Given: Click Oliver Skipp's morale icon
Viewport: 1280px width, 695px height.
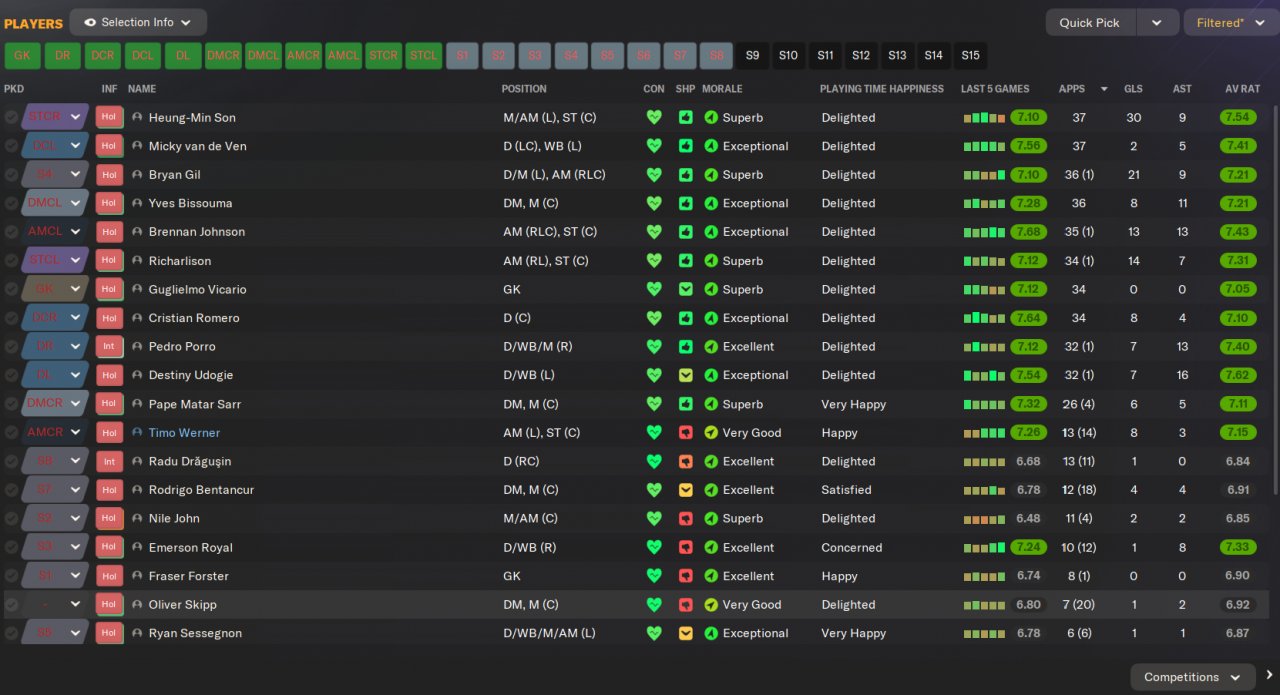Looking at the screenshot, I should (711, 605).
